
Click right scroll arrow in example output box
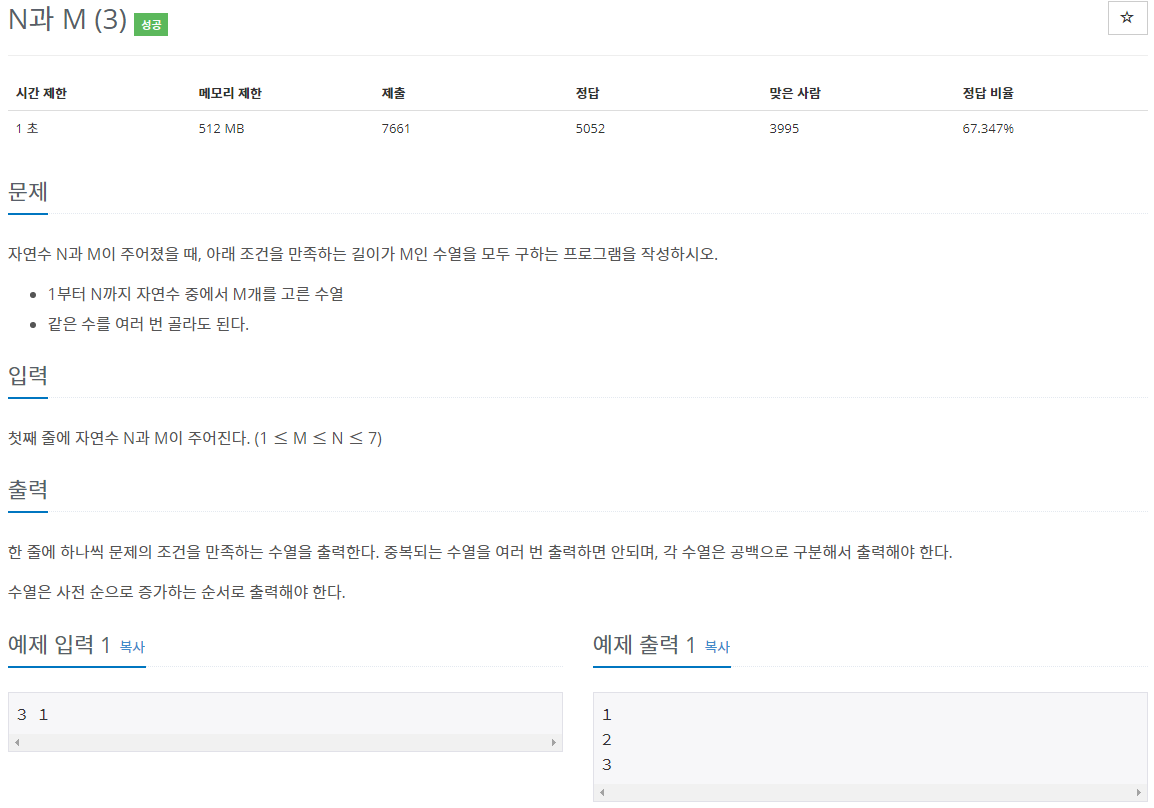click(x=1139, y=793)
